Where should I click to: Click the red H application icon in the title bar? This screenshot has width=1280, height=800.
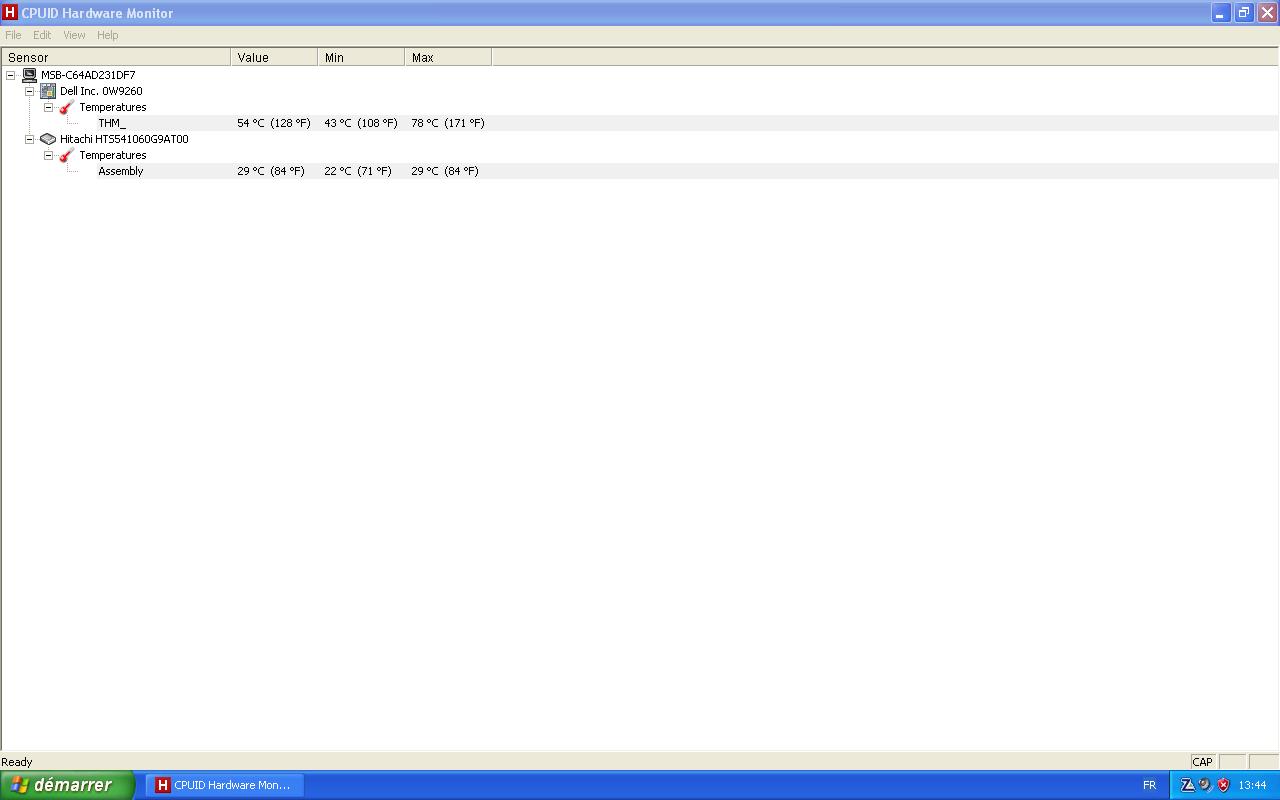pyautogui.click(x=10, y=13)
